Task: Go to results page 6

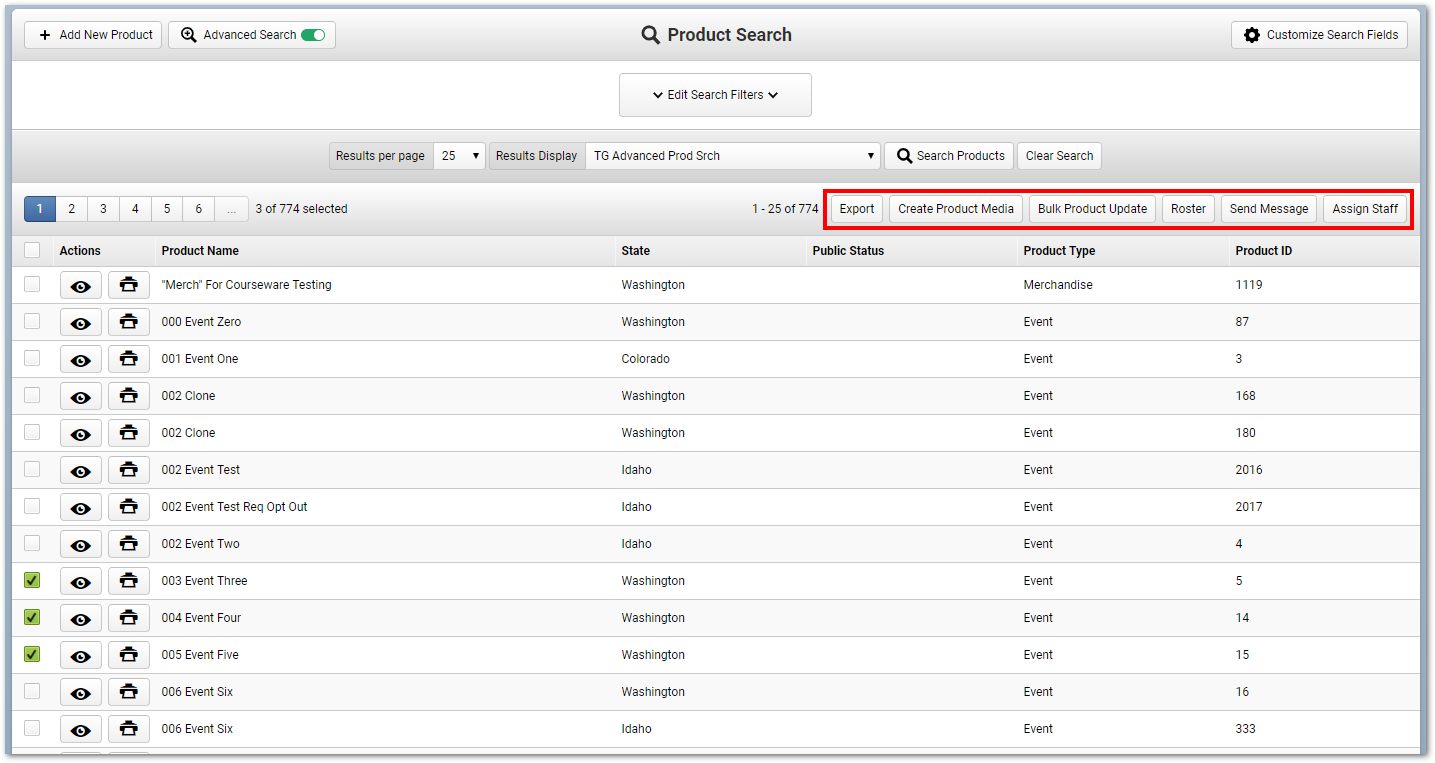Action: tap(199, 209)
